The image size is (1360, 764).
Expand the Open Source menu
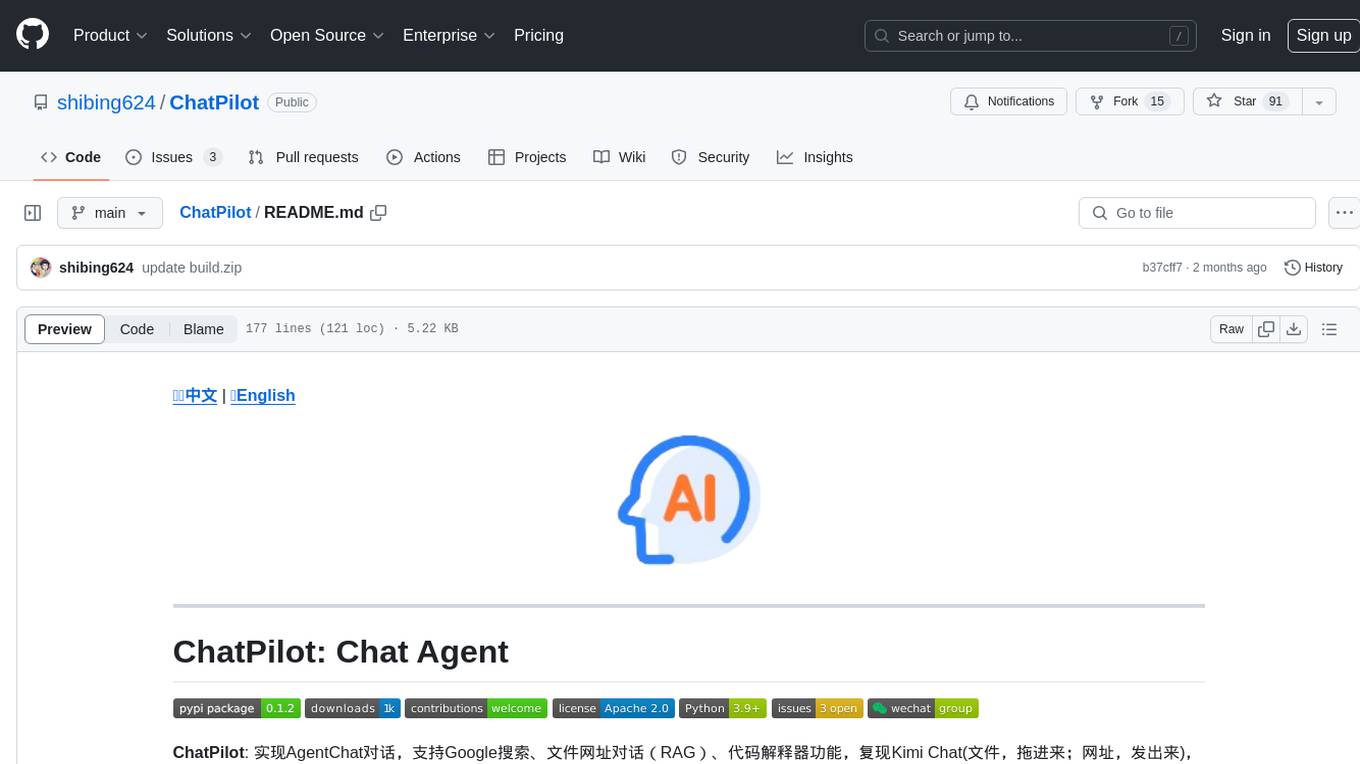(327, 35)
